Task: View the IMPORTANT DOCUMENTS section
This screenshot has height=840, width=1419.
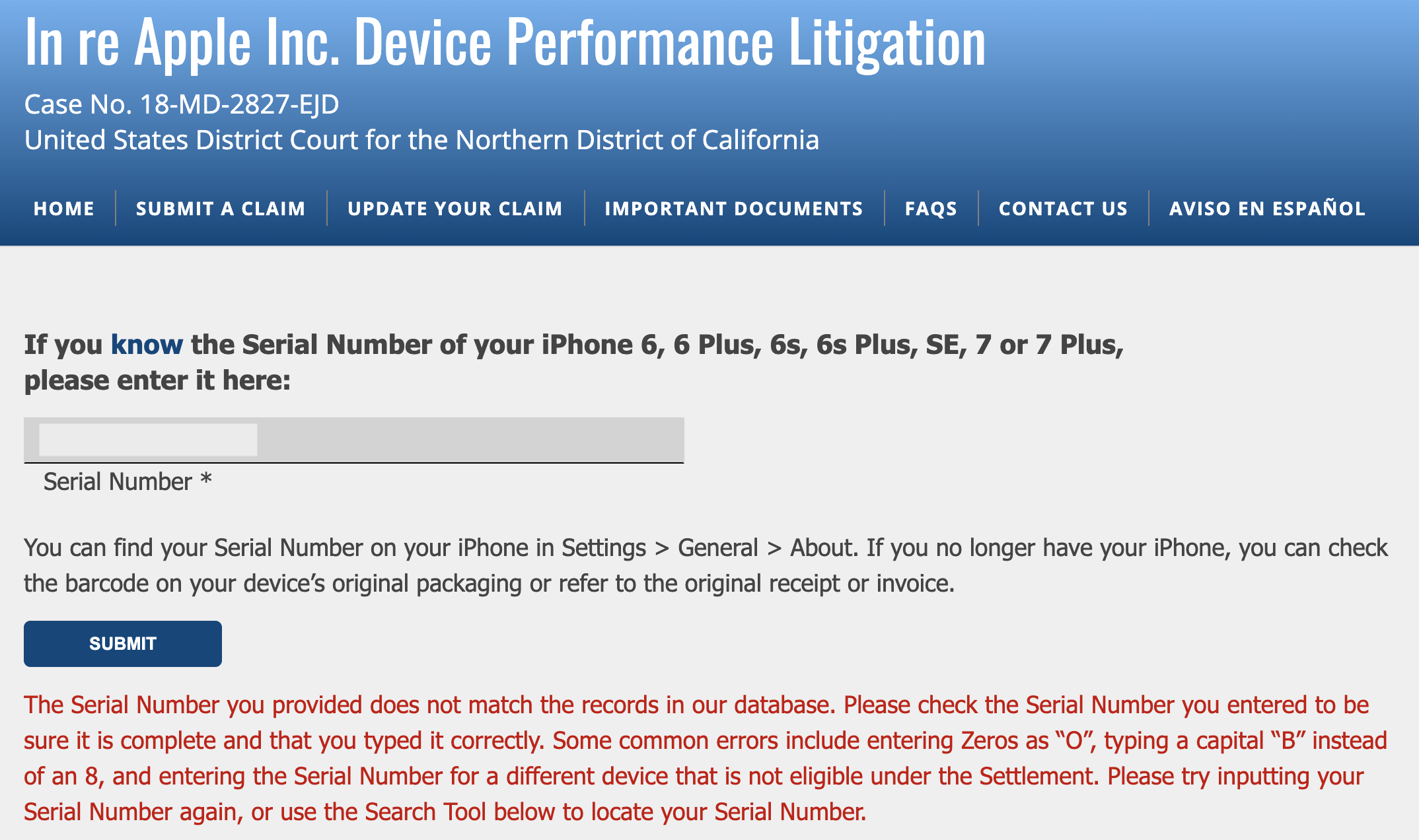Action: click(x=734, y=209)
